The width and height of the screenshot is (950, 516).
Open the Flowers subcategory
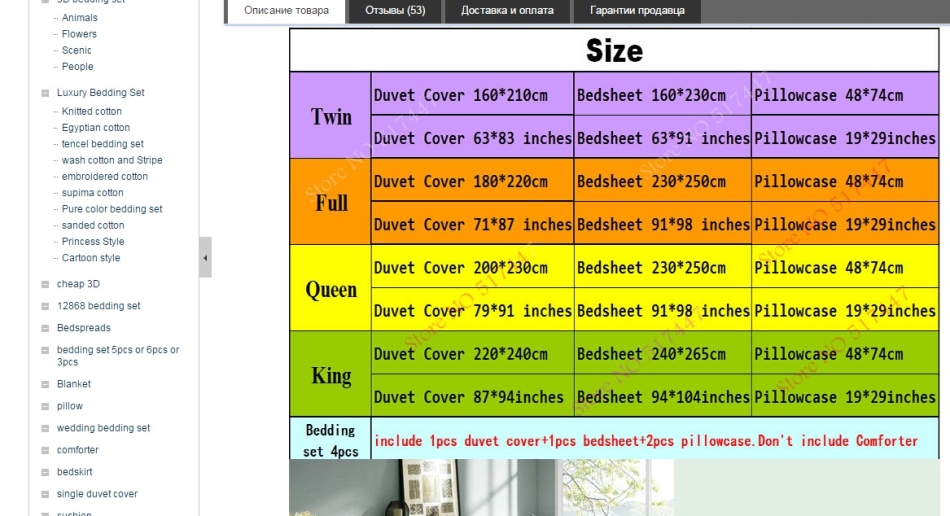pos(79,34)
